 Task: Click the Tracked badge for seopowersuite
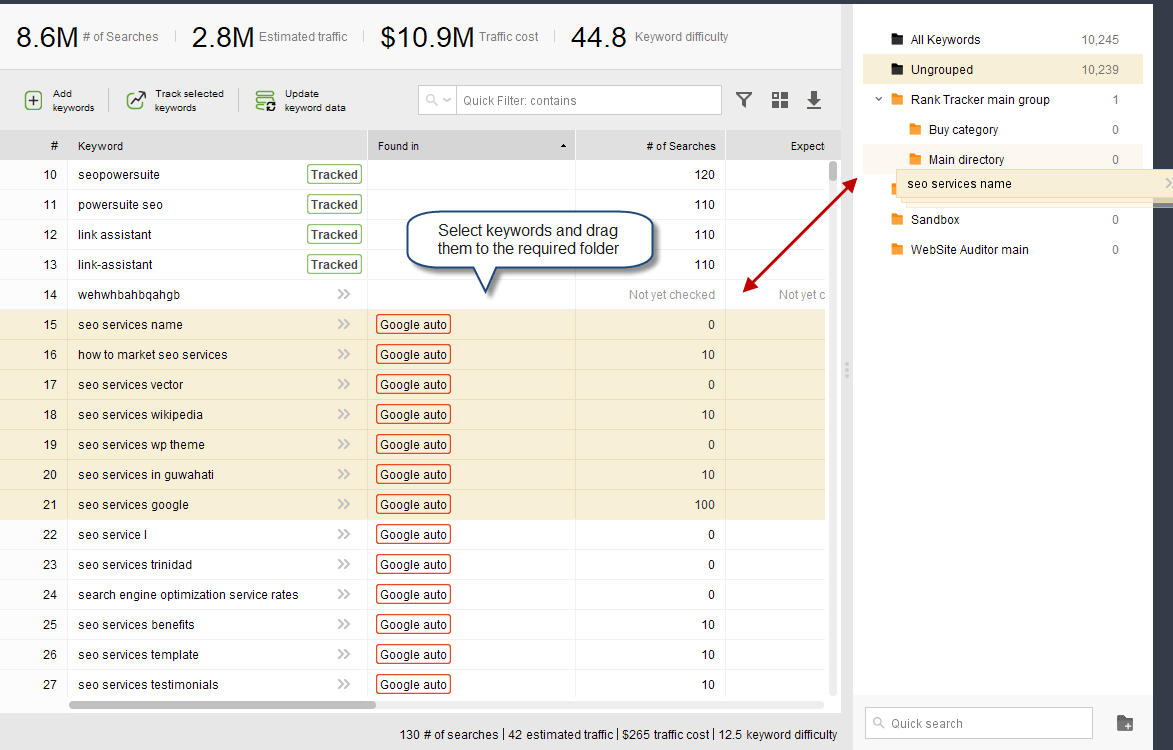[334, 175]
